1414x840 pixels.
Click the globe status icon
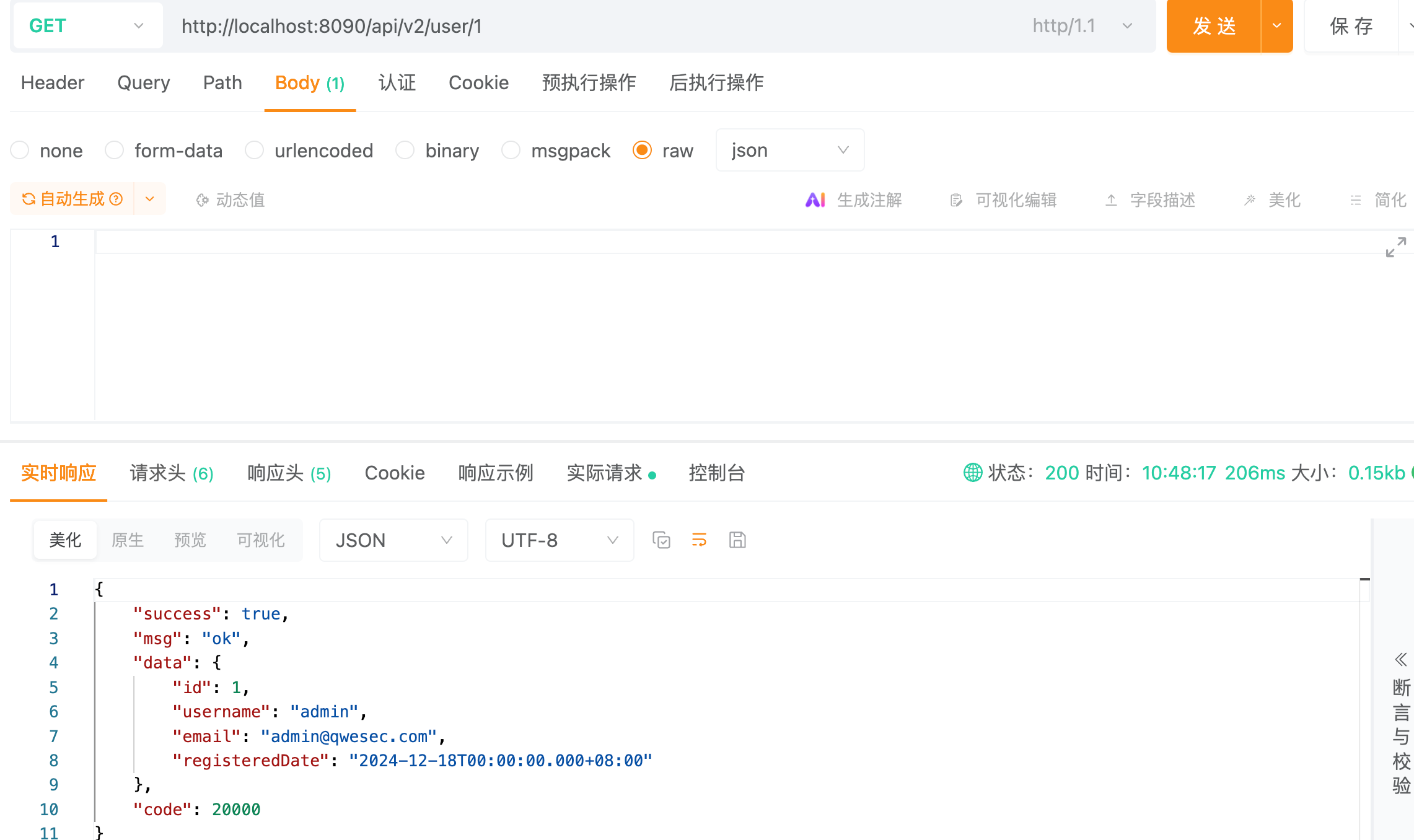tap(973, 473)
